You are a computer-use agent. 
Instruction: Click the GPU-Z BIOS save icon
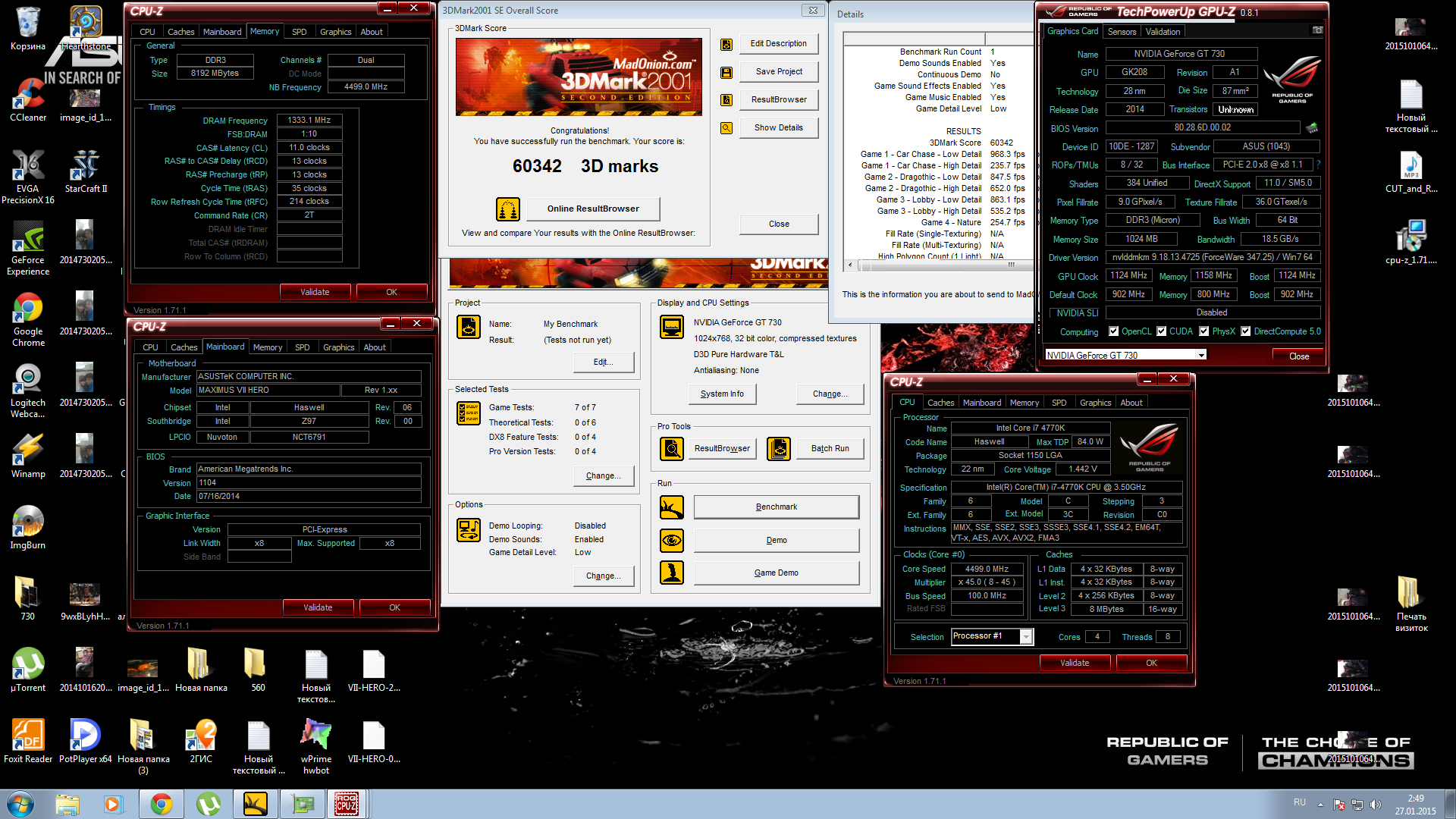tap(1312, 127)
